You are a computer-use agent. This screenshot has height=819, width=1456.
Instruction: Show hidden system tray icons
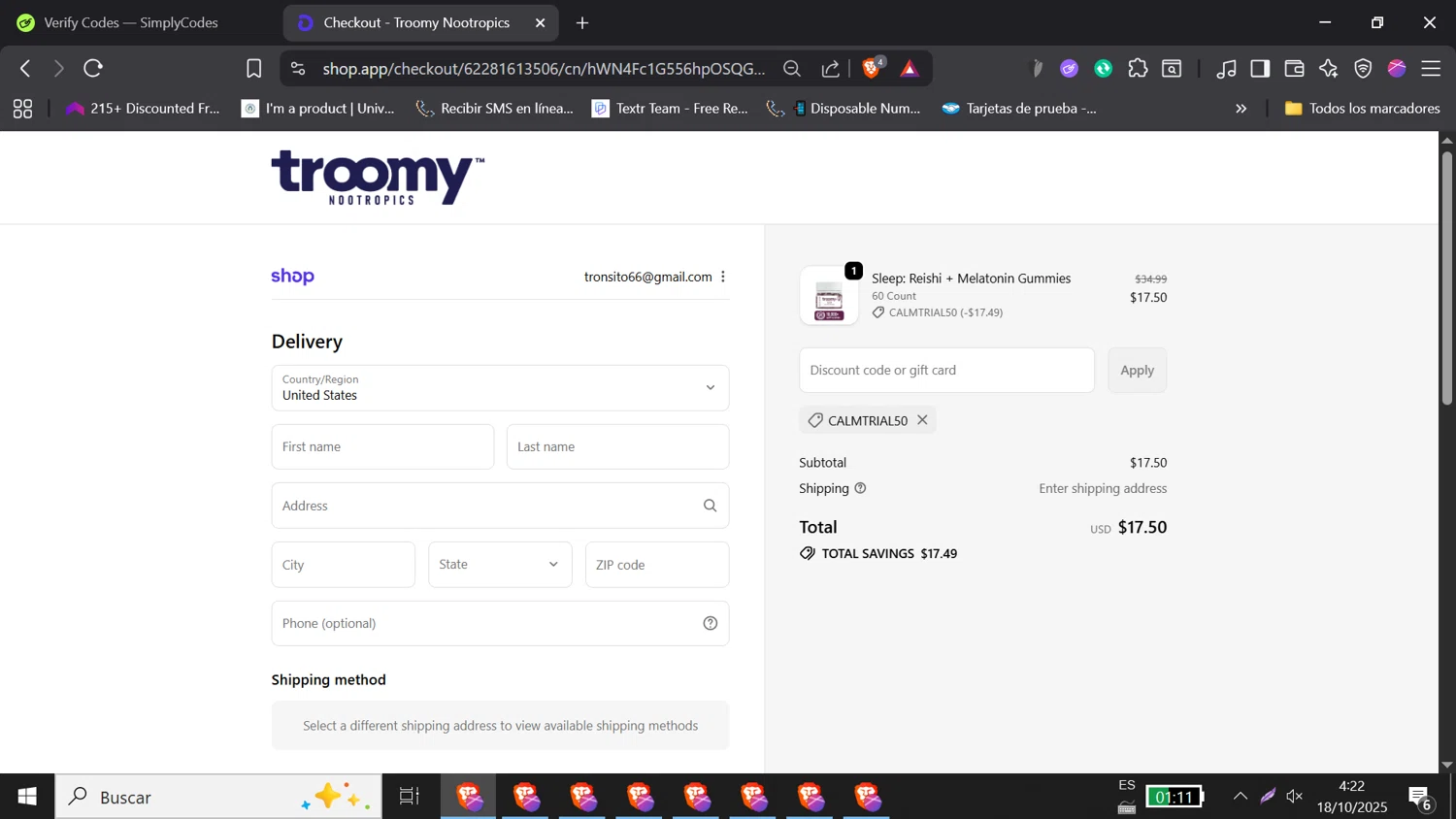(1241, 797)
